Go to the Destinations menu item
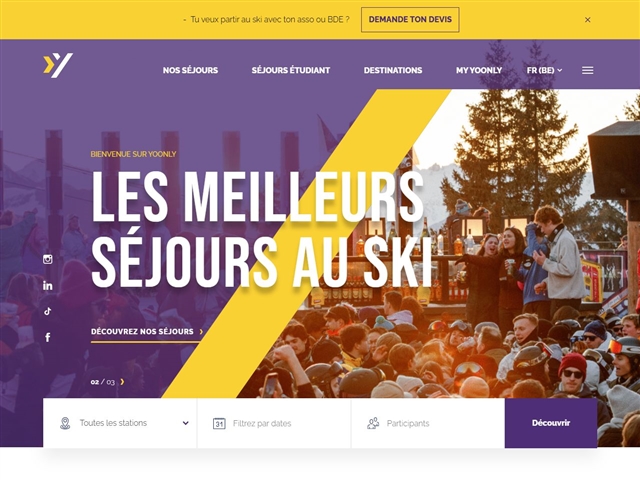 click(393, 70)
